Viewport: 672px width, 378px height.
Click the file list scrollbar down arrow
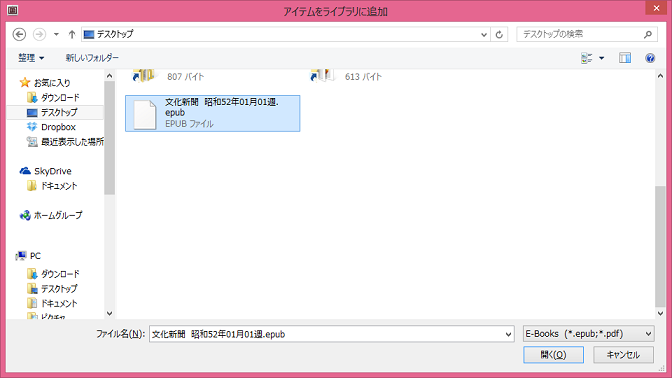tap(660, 313)
